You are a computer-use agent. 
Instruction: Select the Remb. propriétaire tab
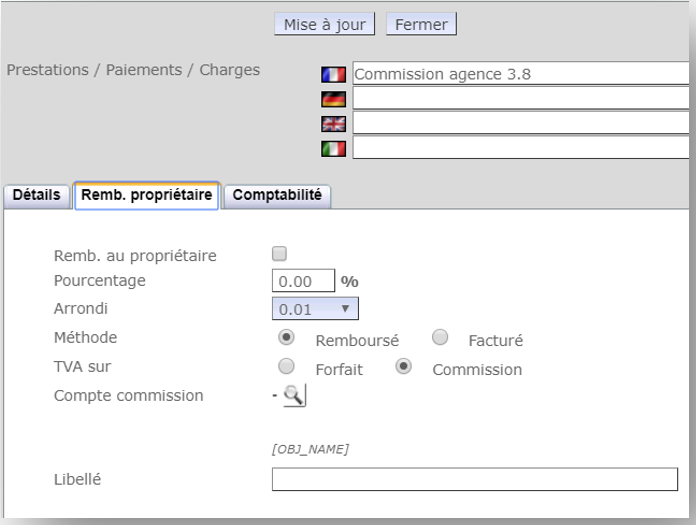pyautogui.click(x=146, y=197)
